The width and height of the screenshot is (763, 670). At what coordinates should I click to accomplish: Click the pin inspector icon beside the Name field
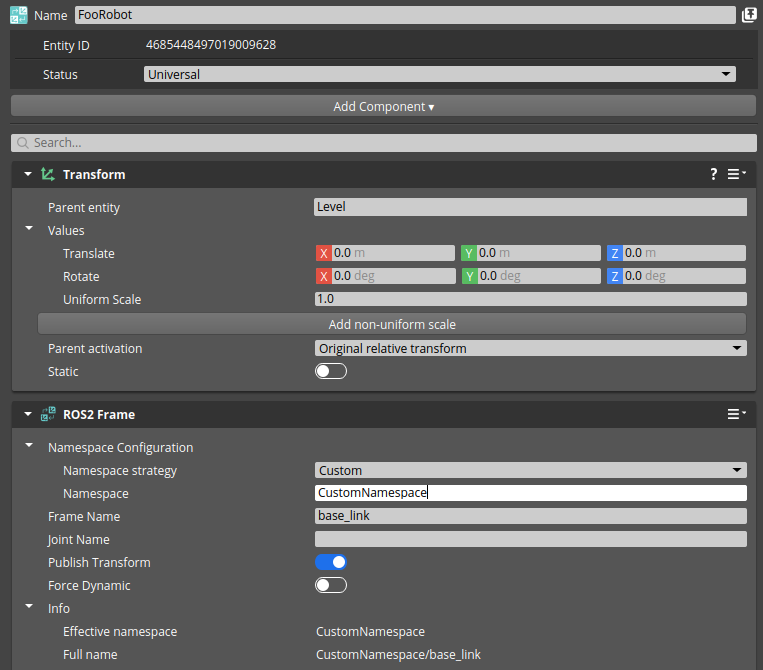749,15
